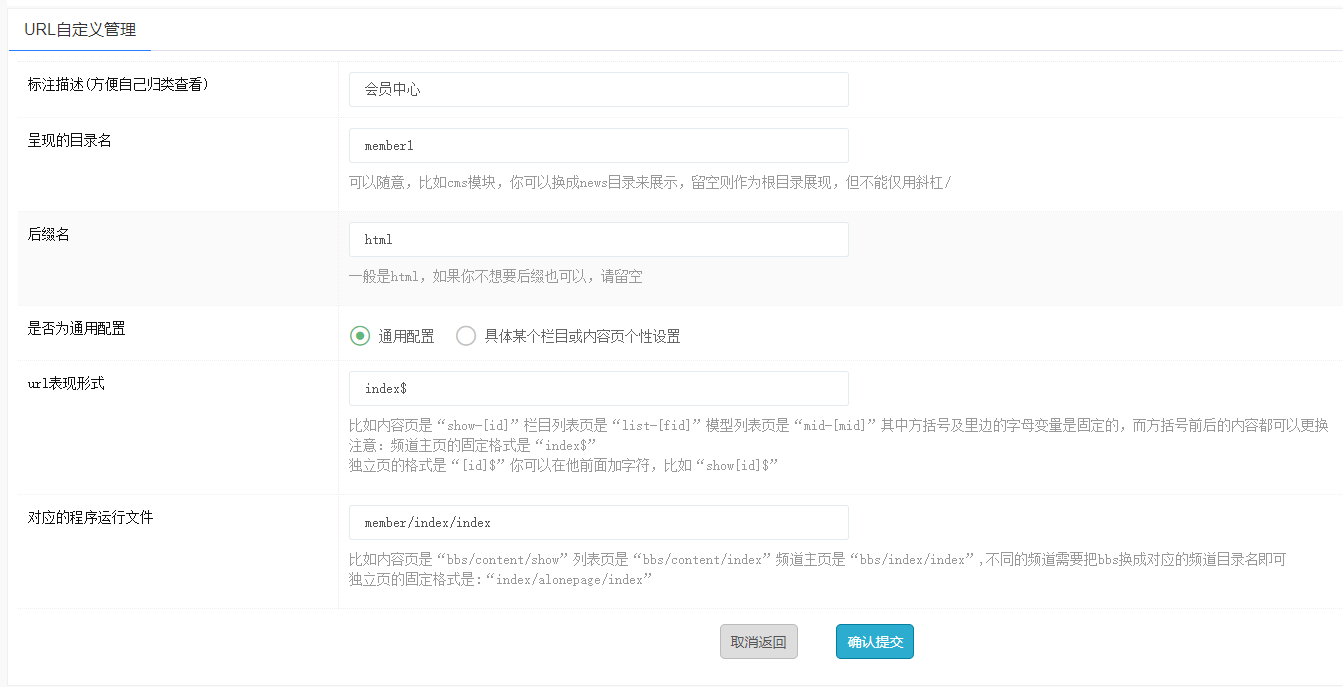
Task: Click the url表现形式 row label
Action: 66,384
